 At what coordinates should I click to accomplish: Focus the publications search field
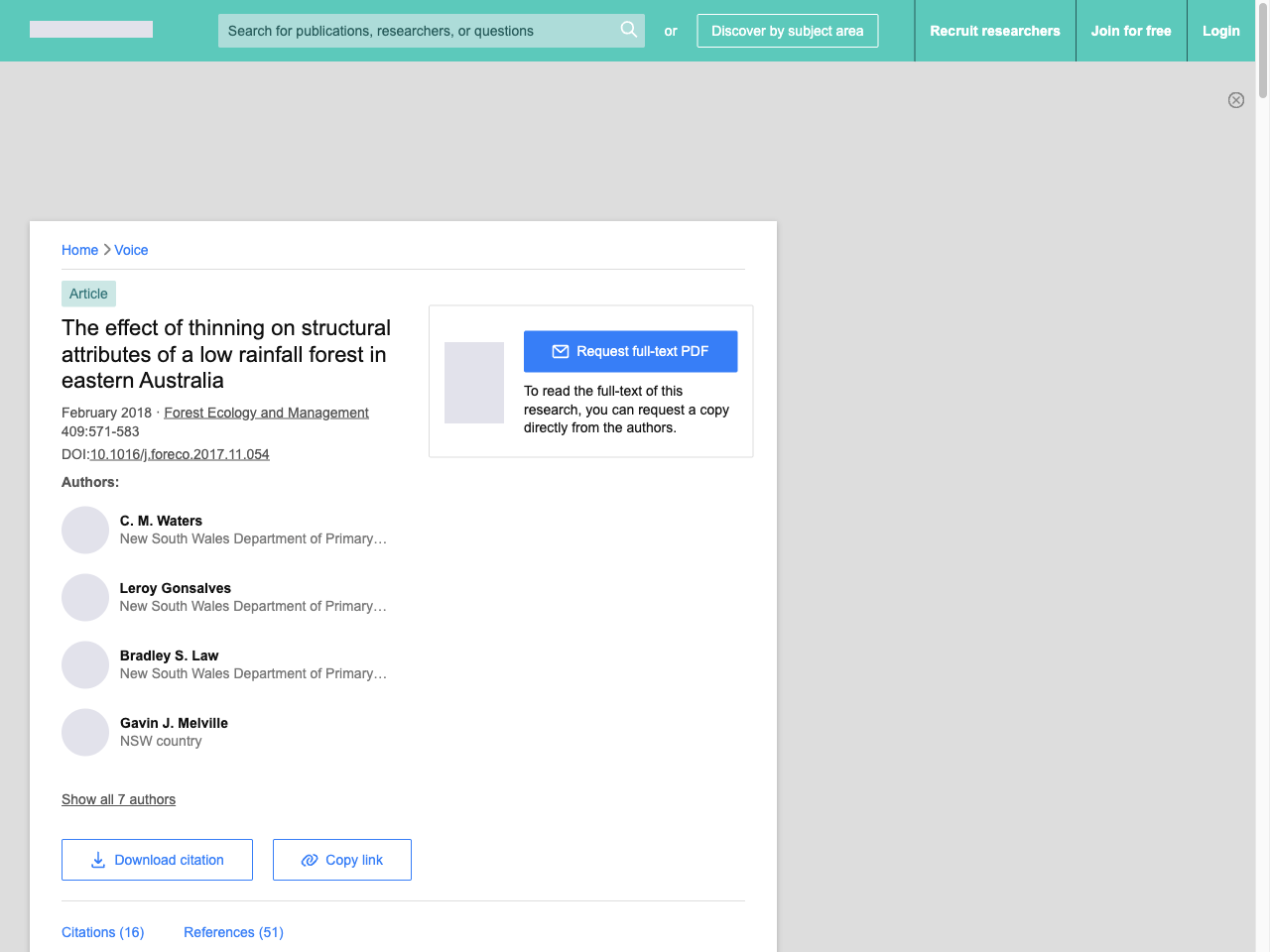tap(417, 31)
